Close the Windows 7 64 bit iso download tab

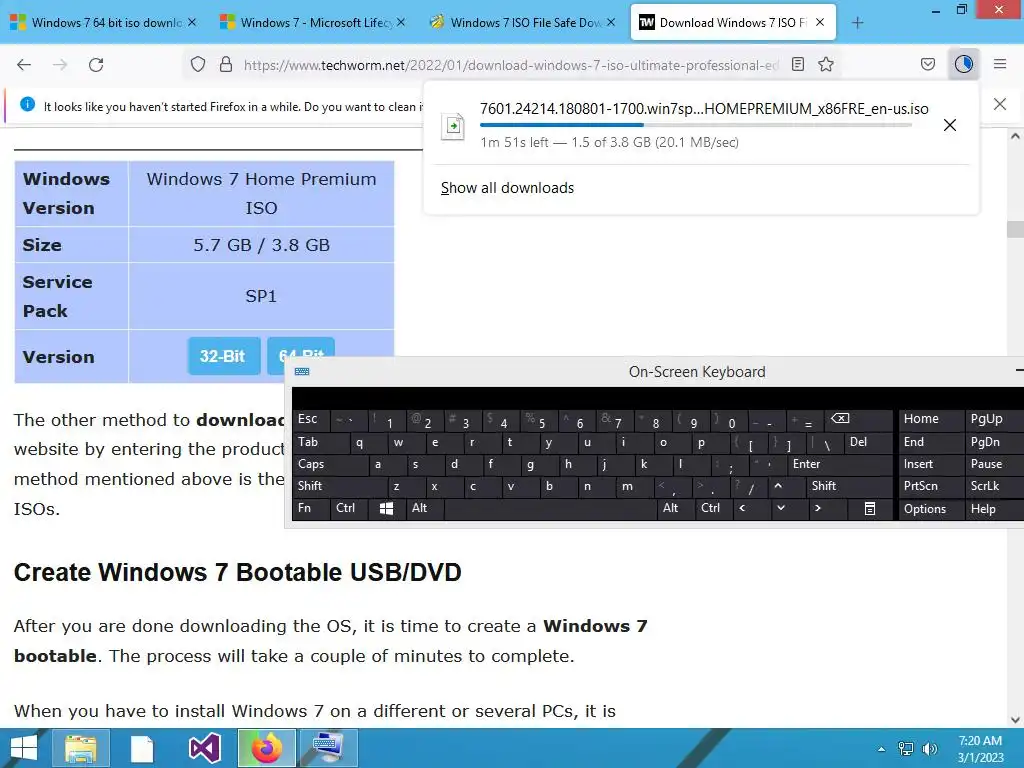192,22
